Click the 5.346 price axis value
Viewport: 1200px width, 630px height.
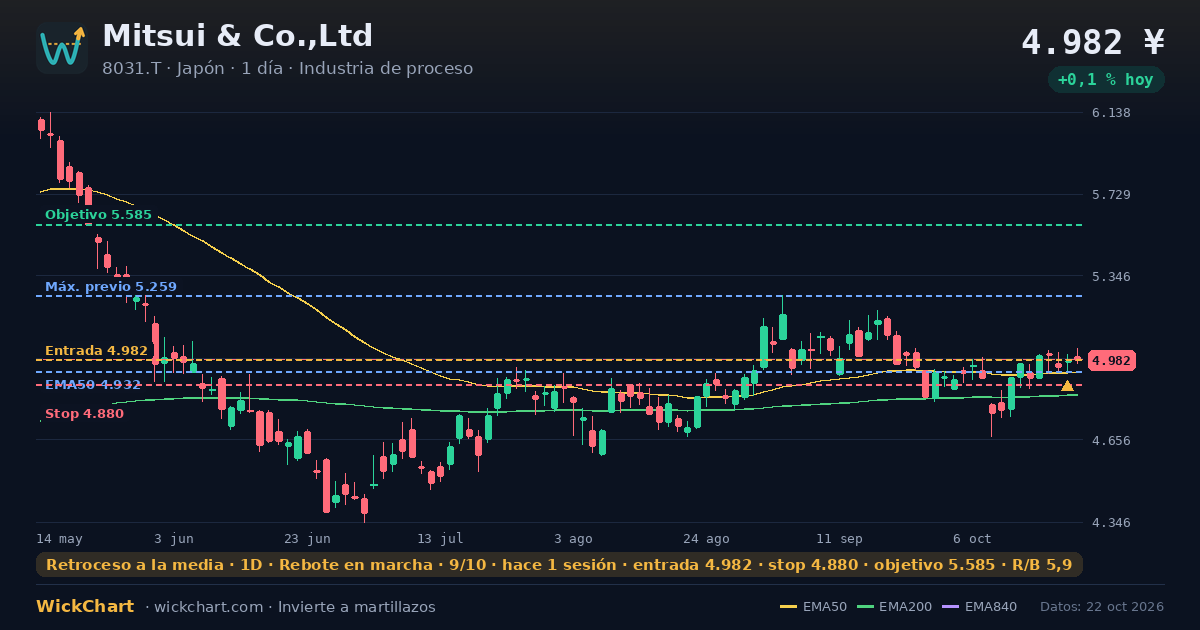click(x=1111, y=277)
